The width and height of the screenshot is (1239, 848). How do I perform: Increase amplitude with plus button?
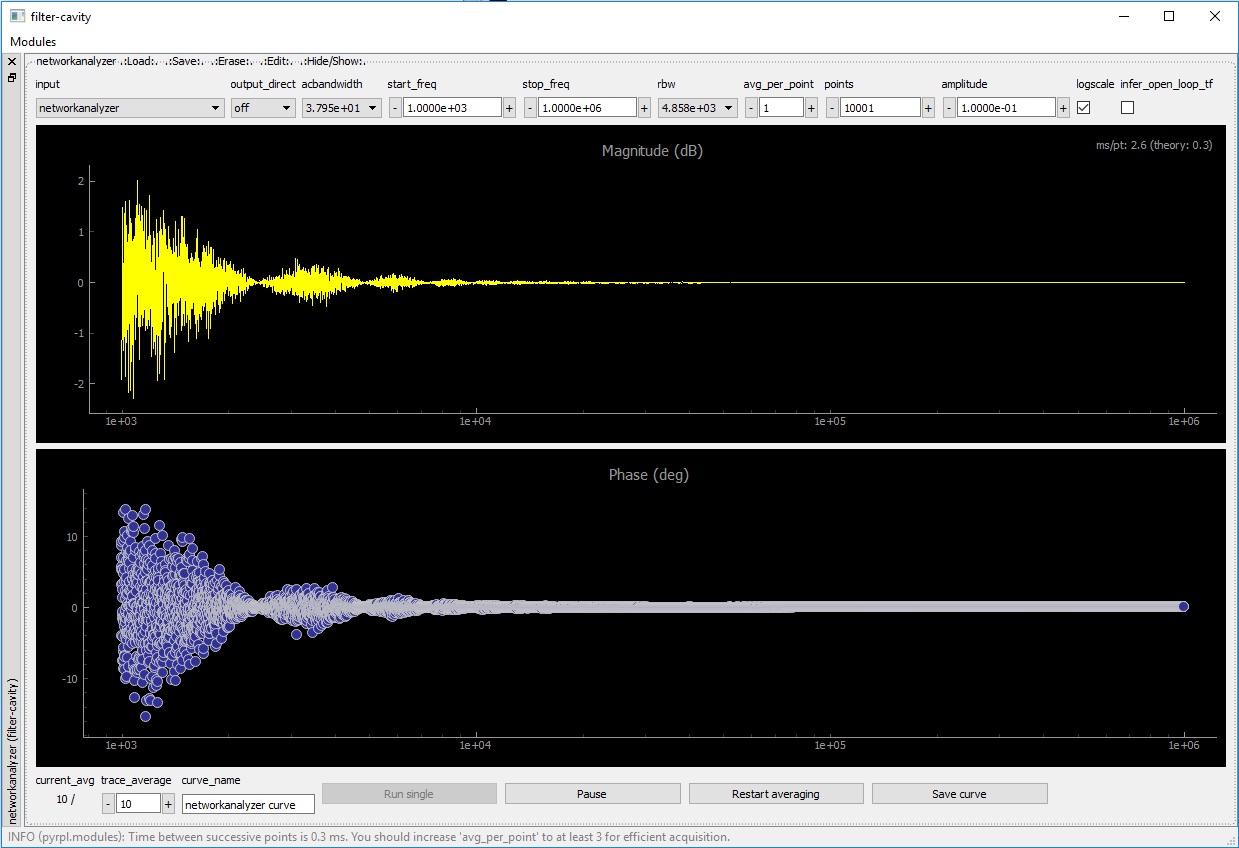point(1063,108)
